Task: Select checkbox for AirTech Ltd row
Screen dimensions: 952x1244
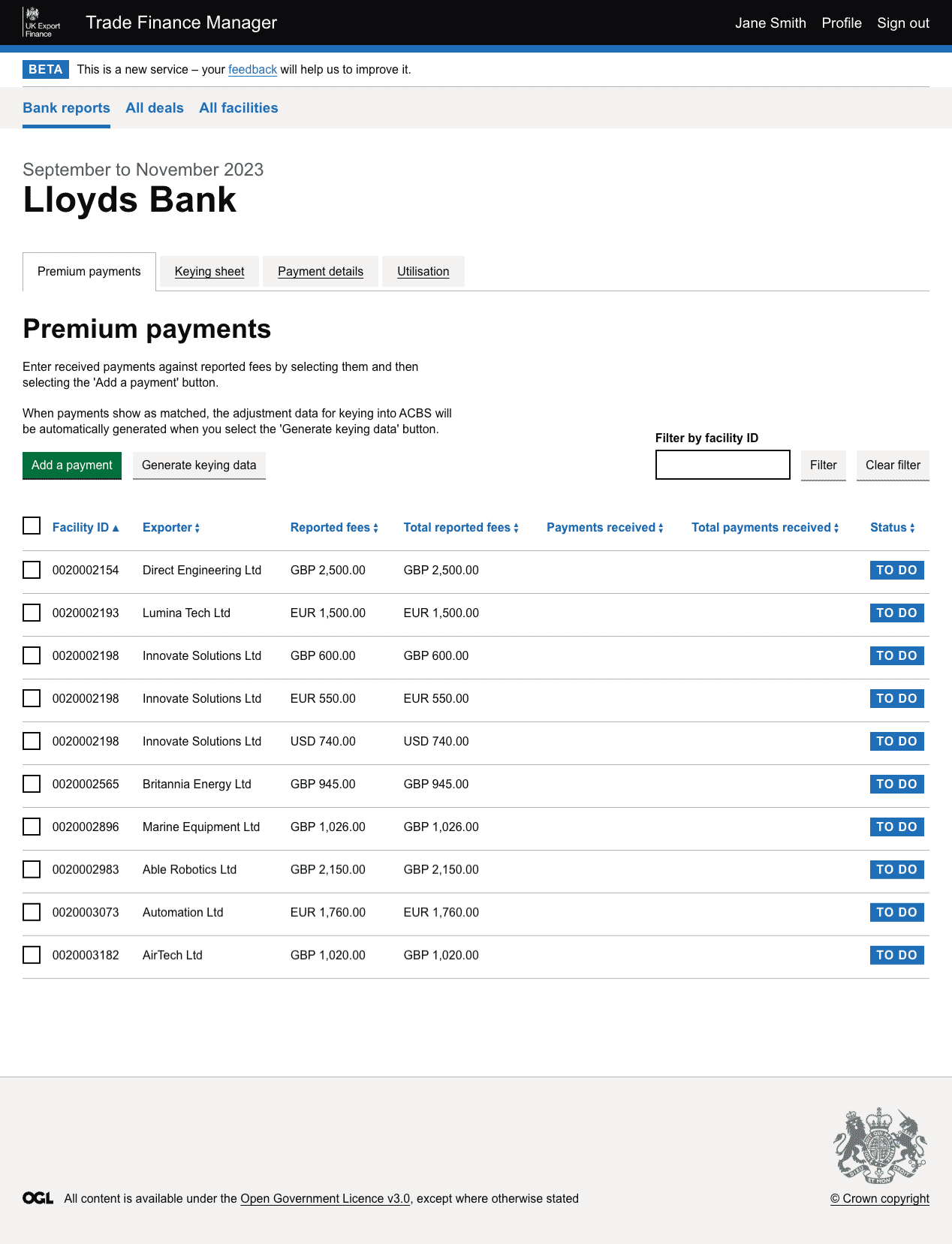Action: click(x=32, y=955)
